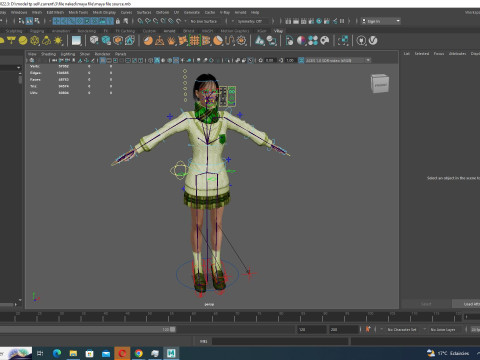Toggle select by component type mode icon
The image size is (480, 360).
pos(37,21)
